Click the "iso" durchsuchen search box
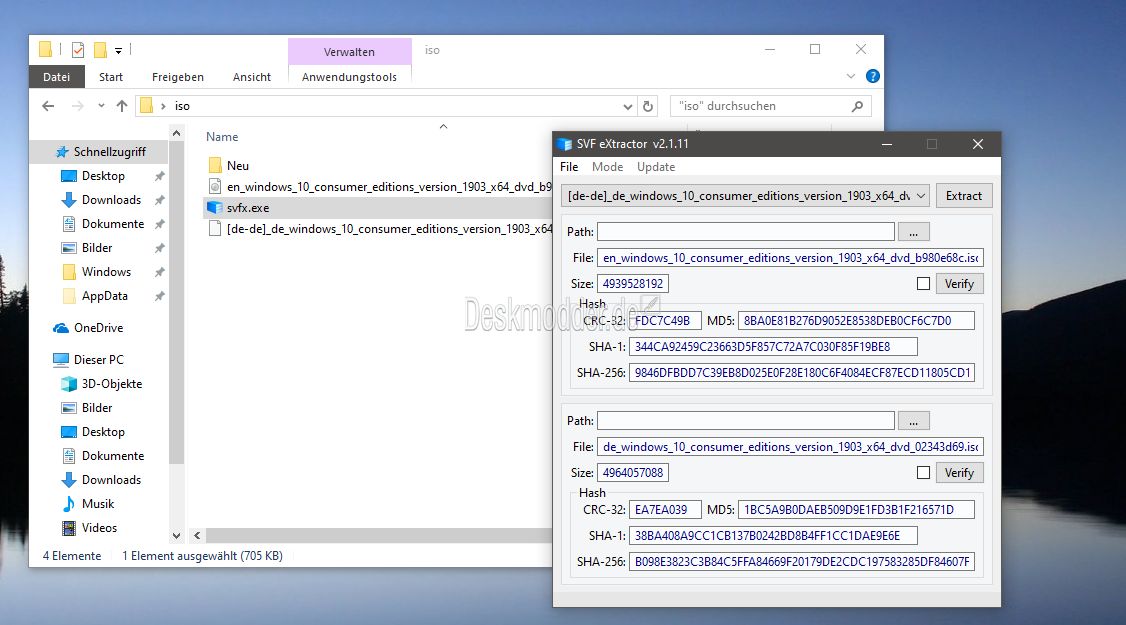Screen dimensions: 1126x625 (771, 106)
